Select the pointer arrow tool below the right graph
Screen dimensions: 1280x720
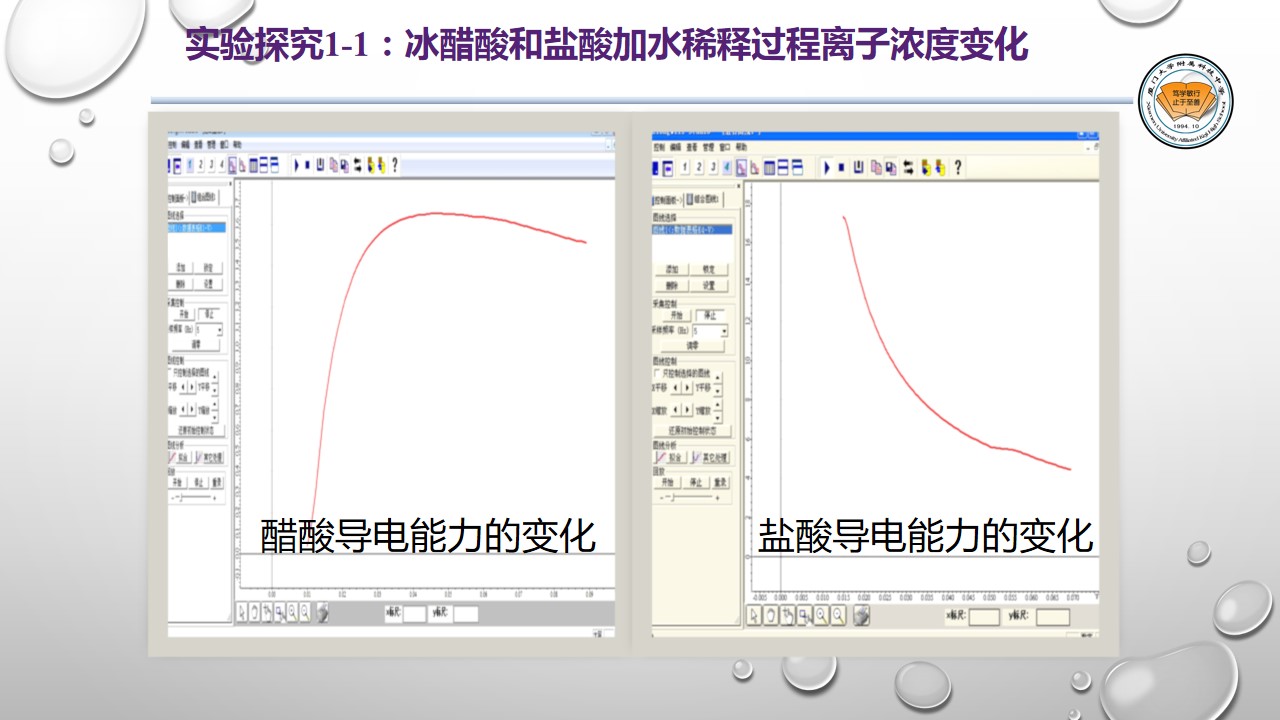(754, 616)
